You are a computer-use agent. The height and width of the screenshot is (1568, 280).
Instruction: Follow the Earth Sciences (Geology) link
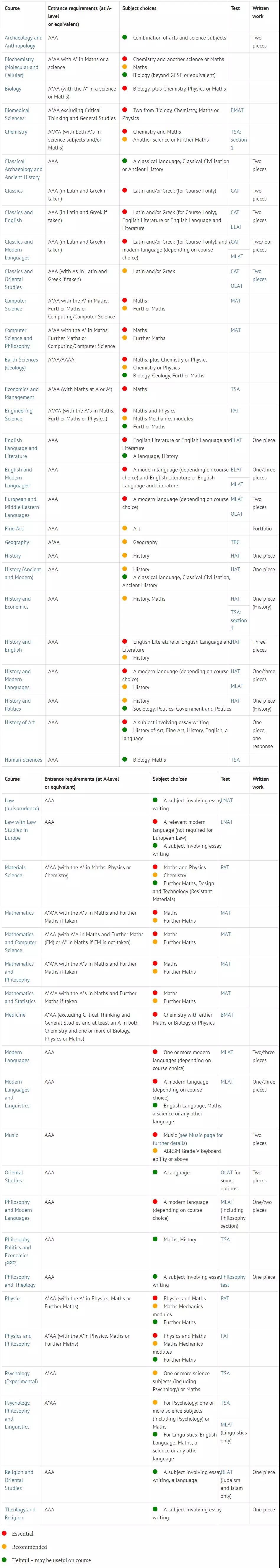(x=21, y=363)
